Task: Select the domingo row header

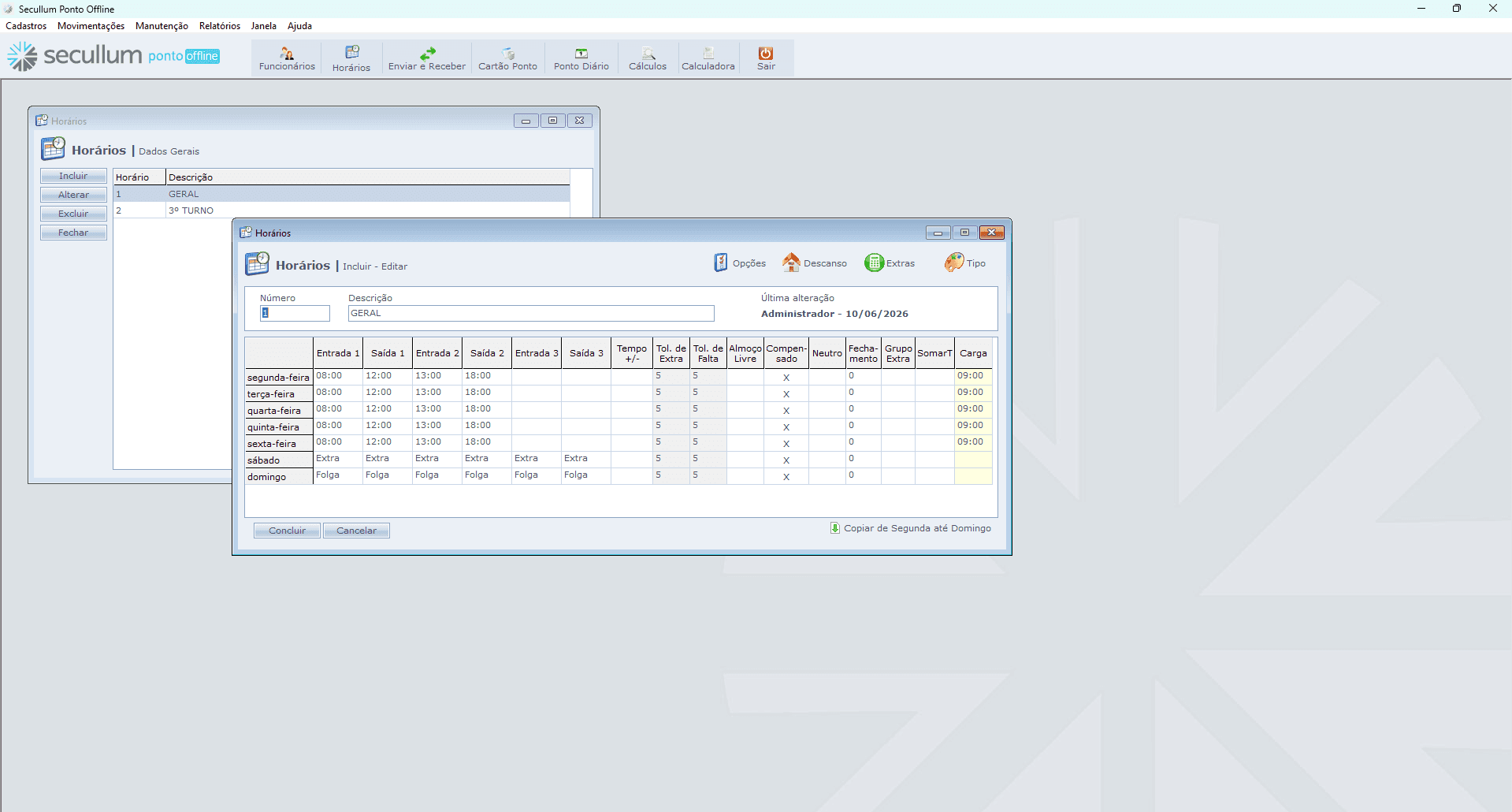Action: click(279, 476)
